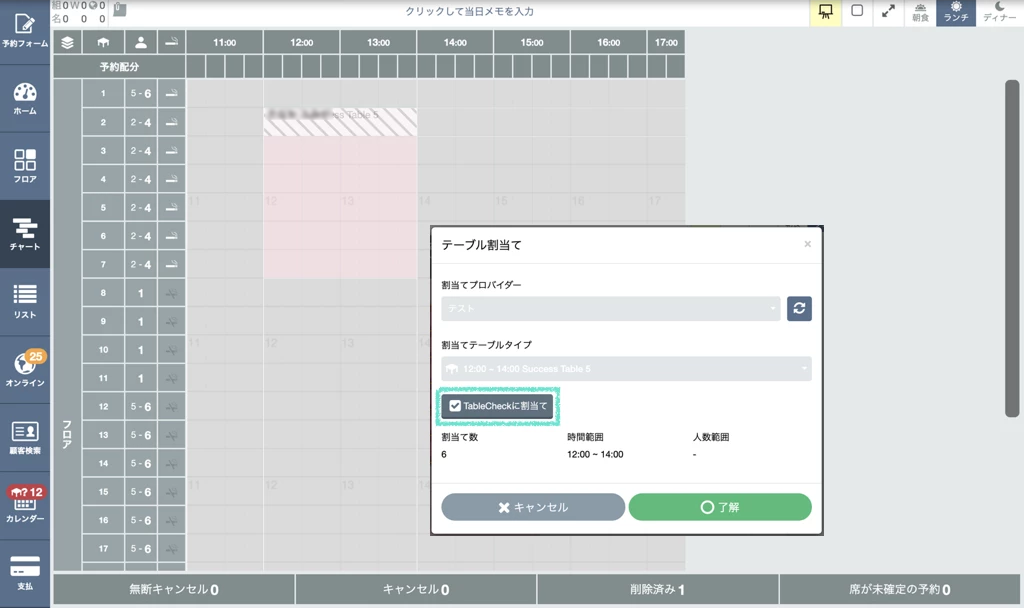Toggle the square outline button in top bar

pos(857,12)
